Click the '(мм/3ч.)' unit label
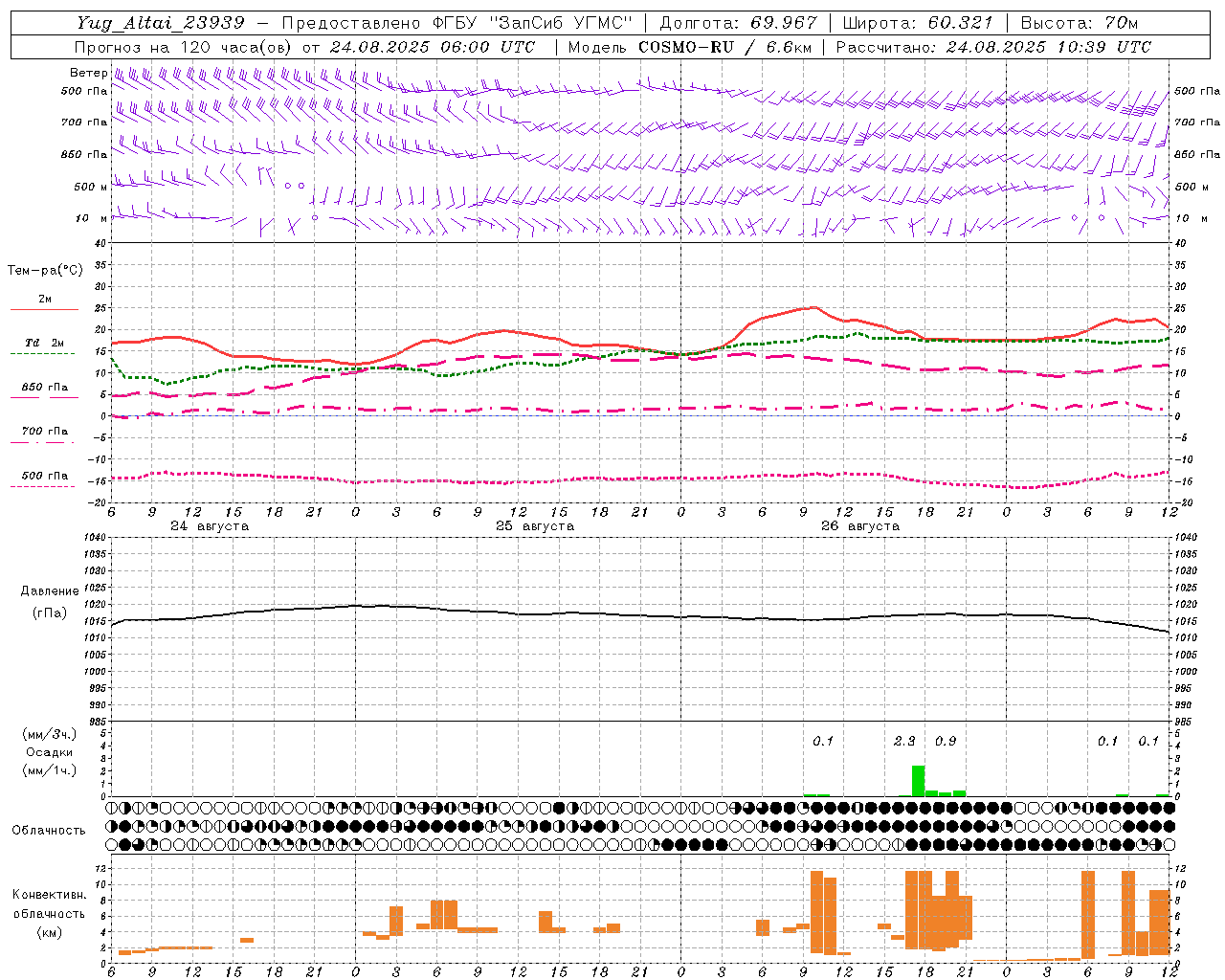Screen dimensions: 1225x980 click(50, 734)
